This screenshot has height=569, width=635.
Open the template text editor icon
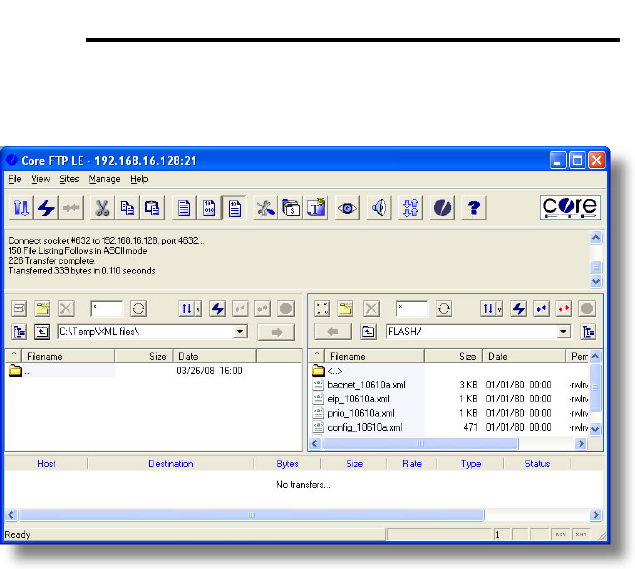pos(316,208)
